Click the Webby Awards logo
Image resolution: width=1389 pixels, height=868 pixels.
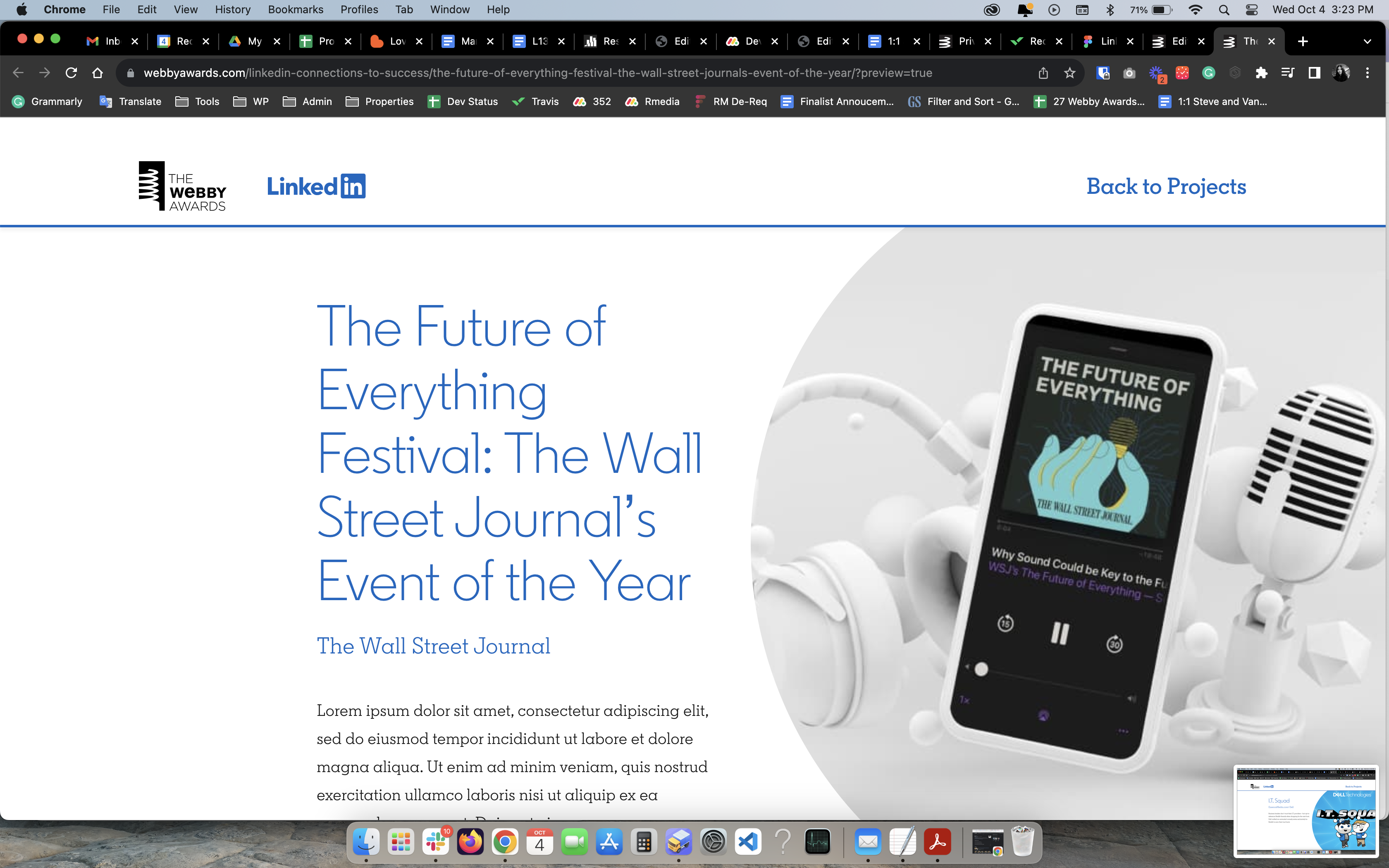[183, 186]
